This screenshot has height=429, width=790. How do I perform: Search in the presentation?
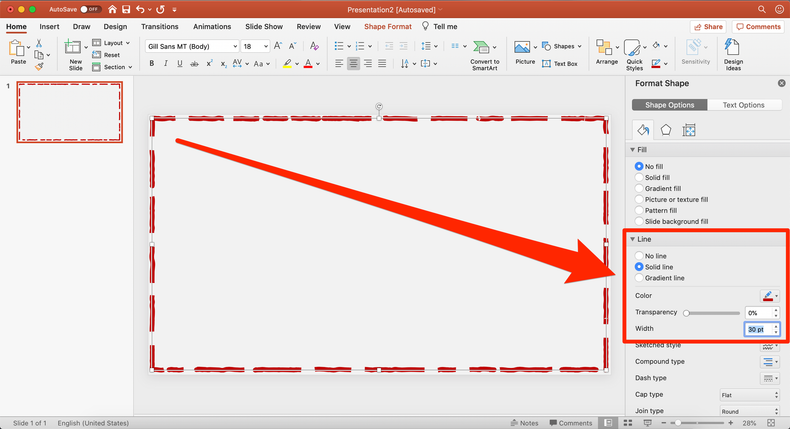click(762, 10)
